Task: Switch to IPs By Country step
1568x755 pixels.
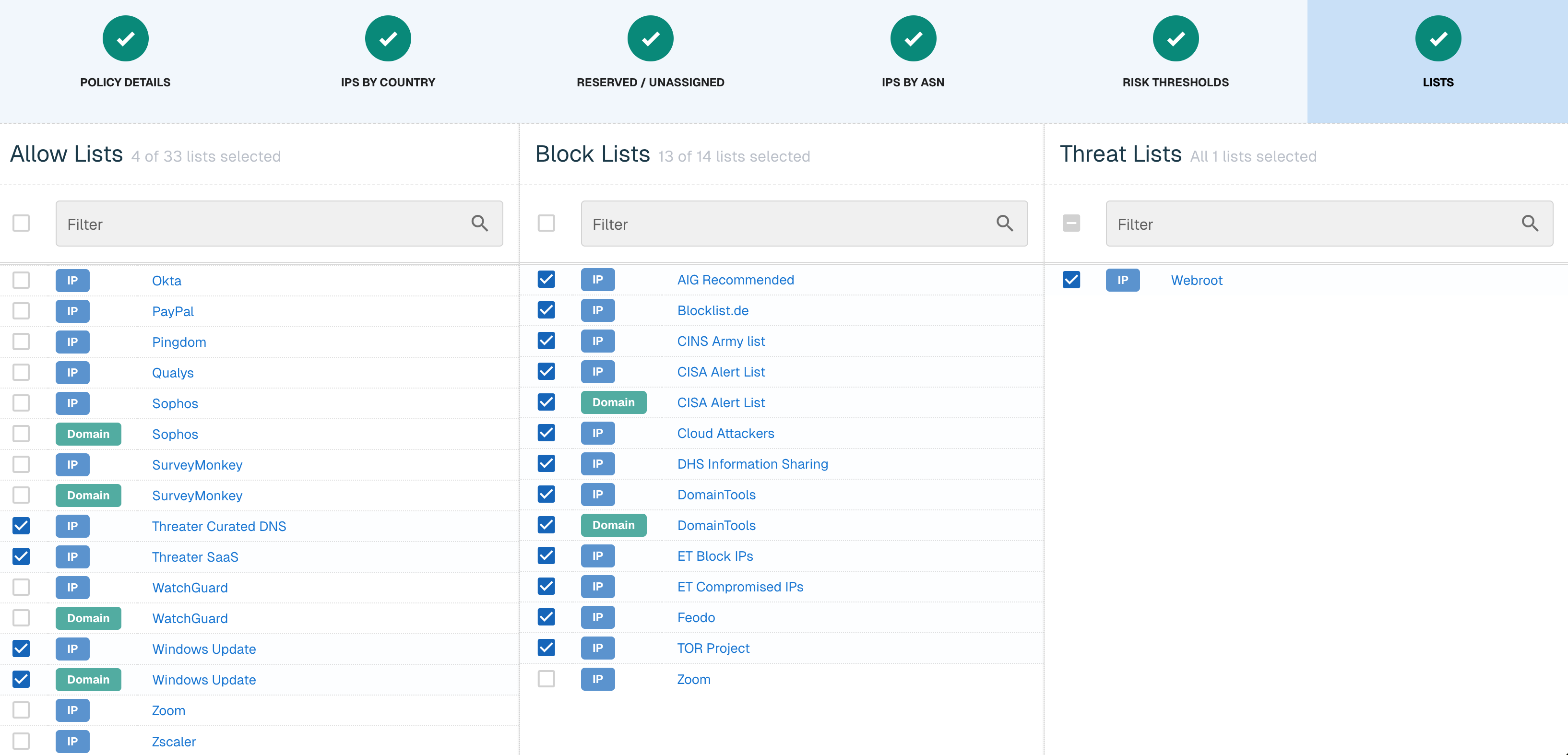Action: pyautogui.click(x=388, y=82)
